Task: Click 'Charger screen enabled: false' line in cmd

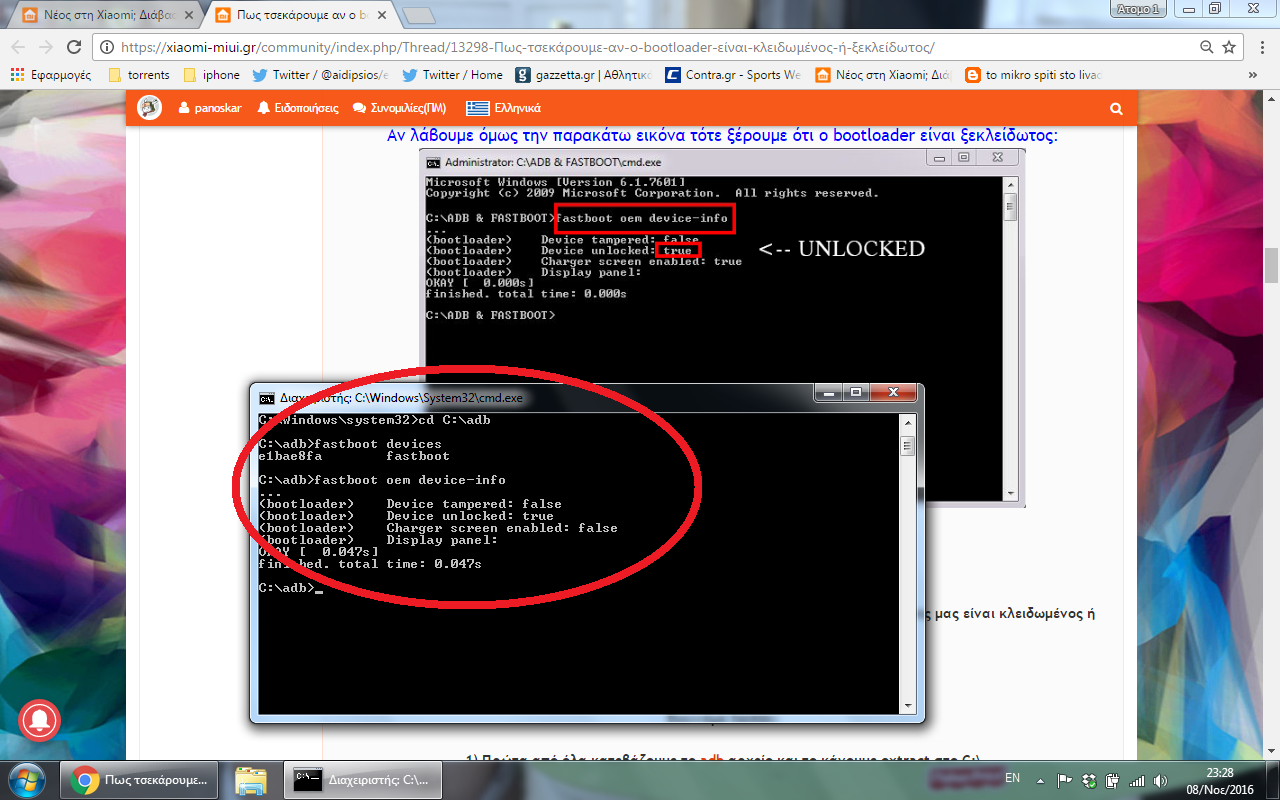Action: pos(438,528)
